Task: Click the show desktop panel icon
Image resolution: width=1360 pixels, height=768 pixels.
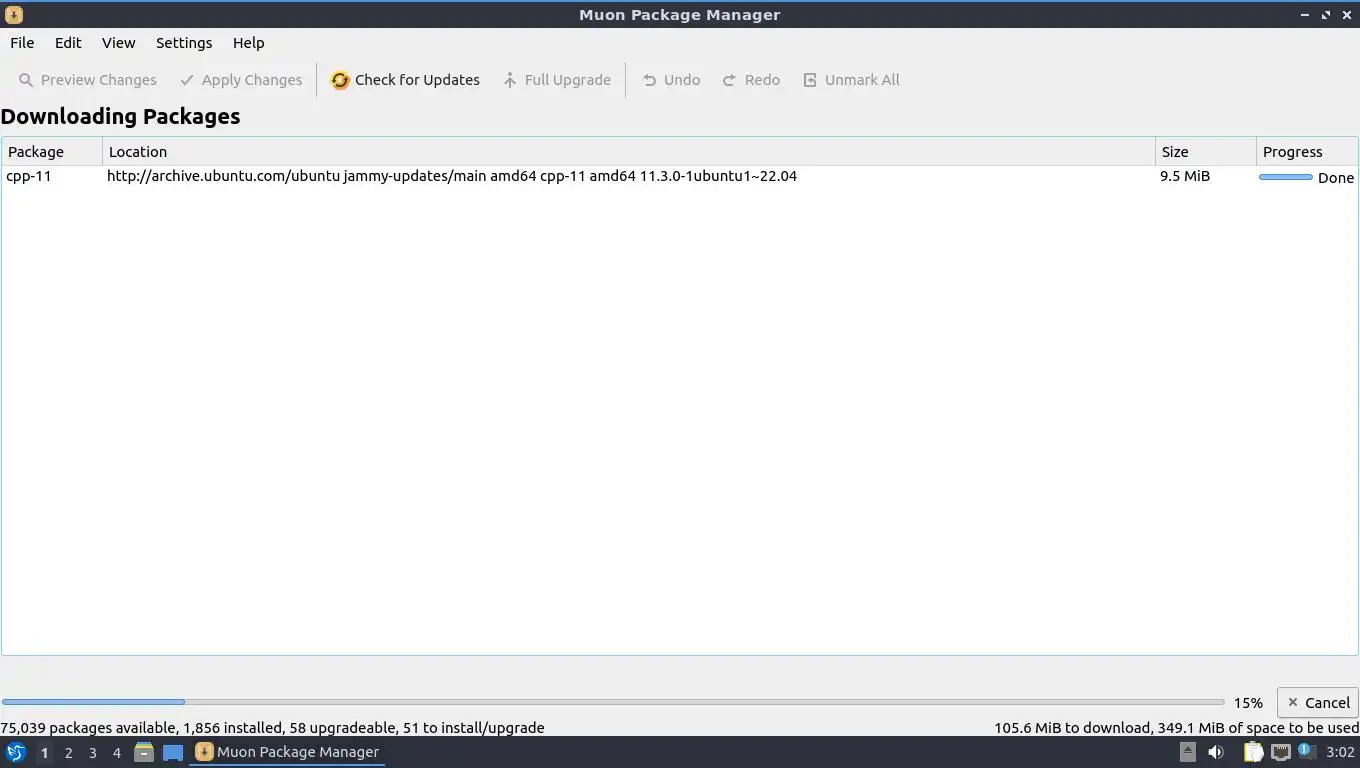Action: tap(173, 752)
